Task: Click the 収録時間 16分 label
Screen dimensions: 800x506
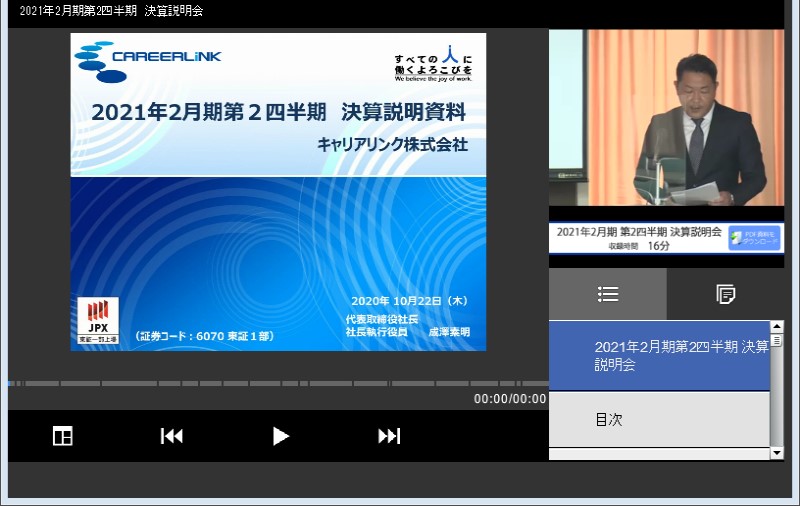Action: click(639, 246)
